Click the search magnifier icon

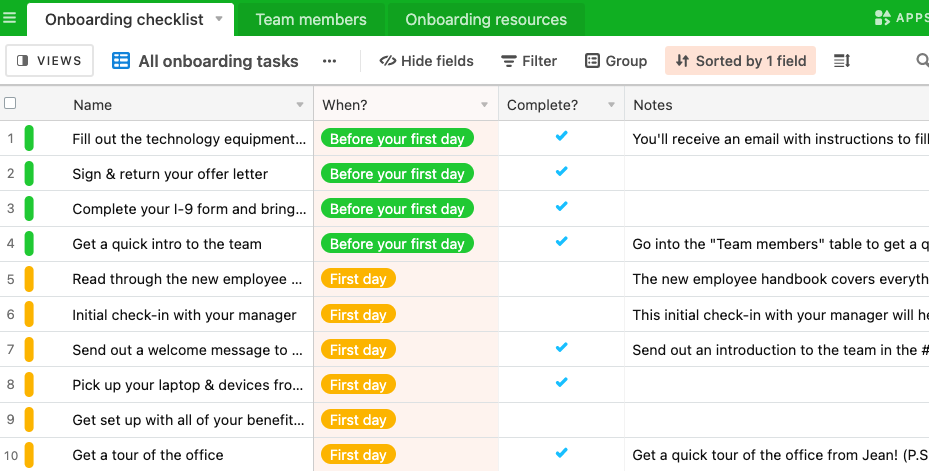tap(922, 60)
